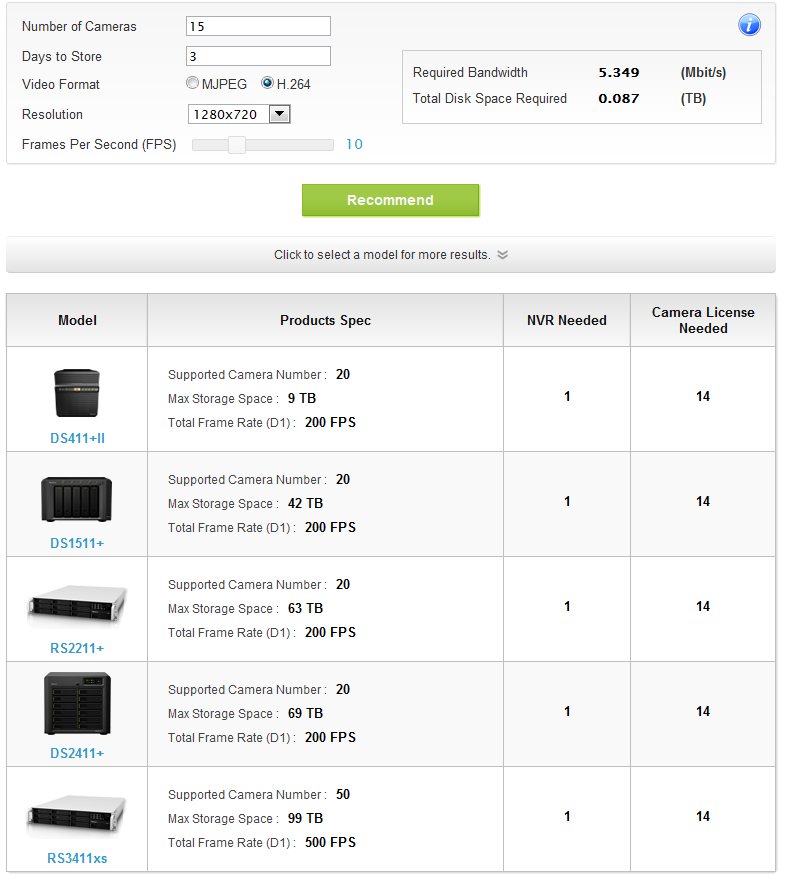The height and width of the screenshot is (880, 788).
Task: Click '500 FPS' total frame rate value
Action: 331,842
